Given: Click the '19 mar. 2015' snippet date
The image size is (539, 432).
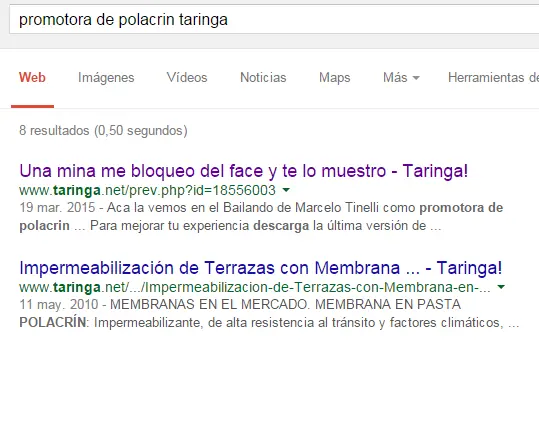Looking at the screenshot, I should (57, 208).
